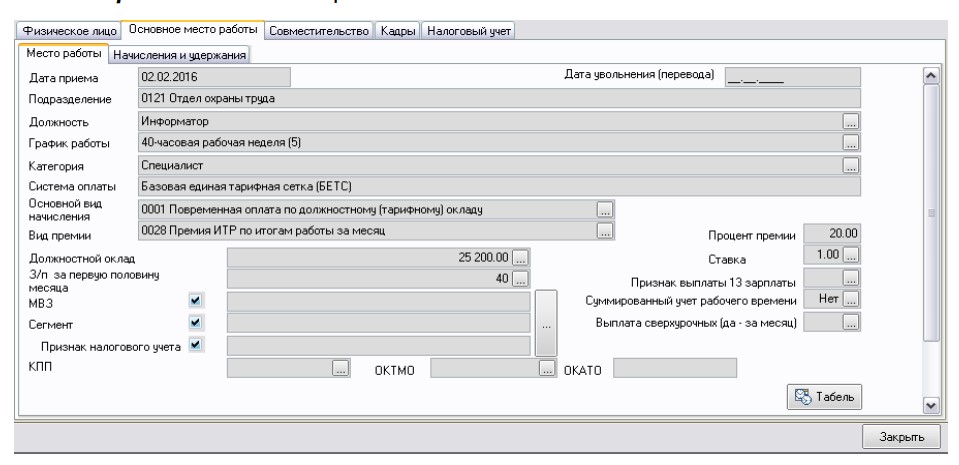
Task: Open the Табель button
Action: coord(824,397)
